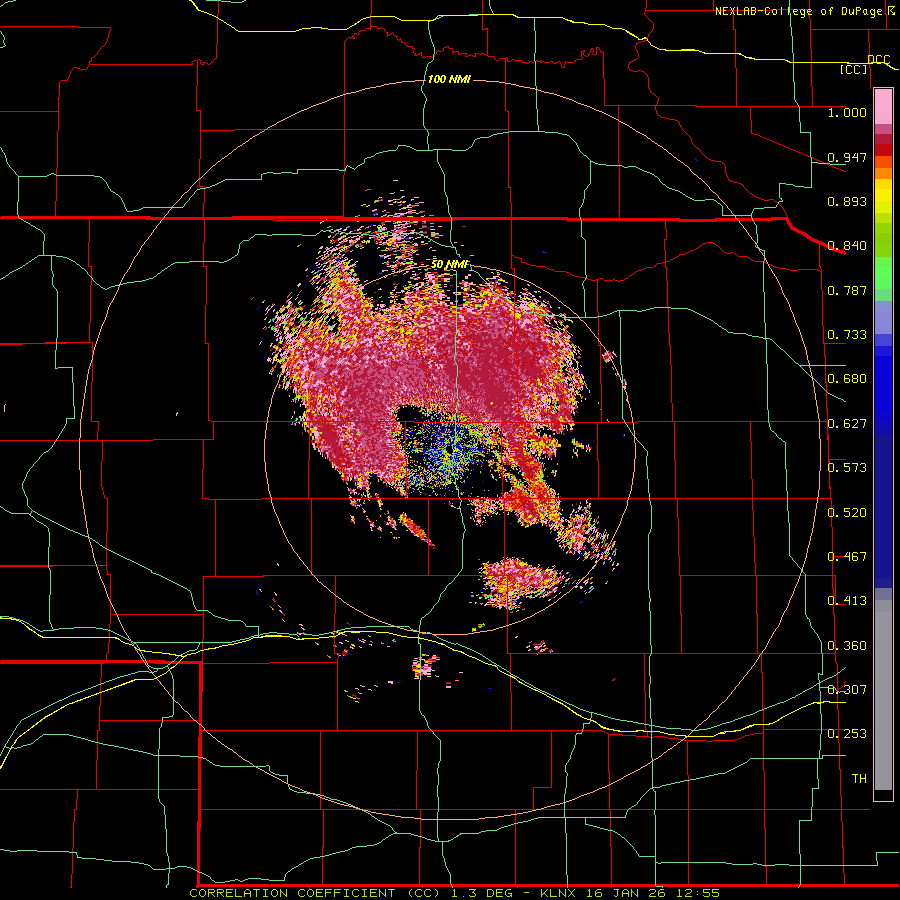Select the 0.307 scale value
The image size is (900, 900).
point(847,689)
